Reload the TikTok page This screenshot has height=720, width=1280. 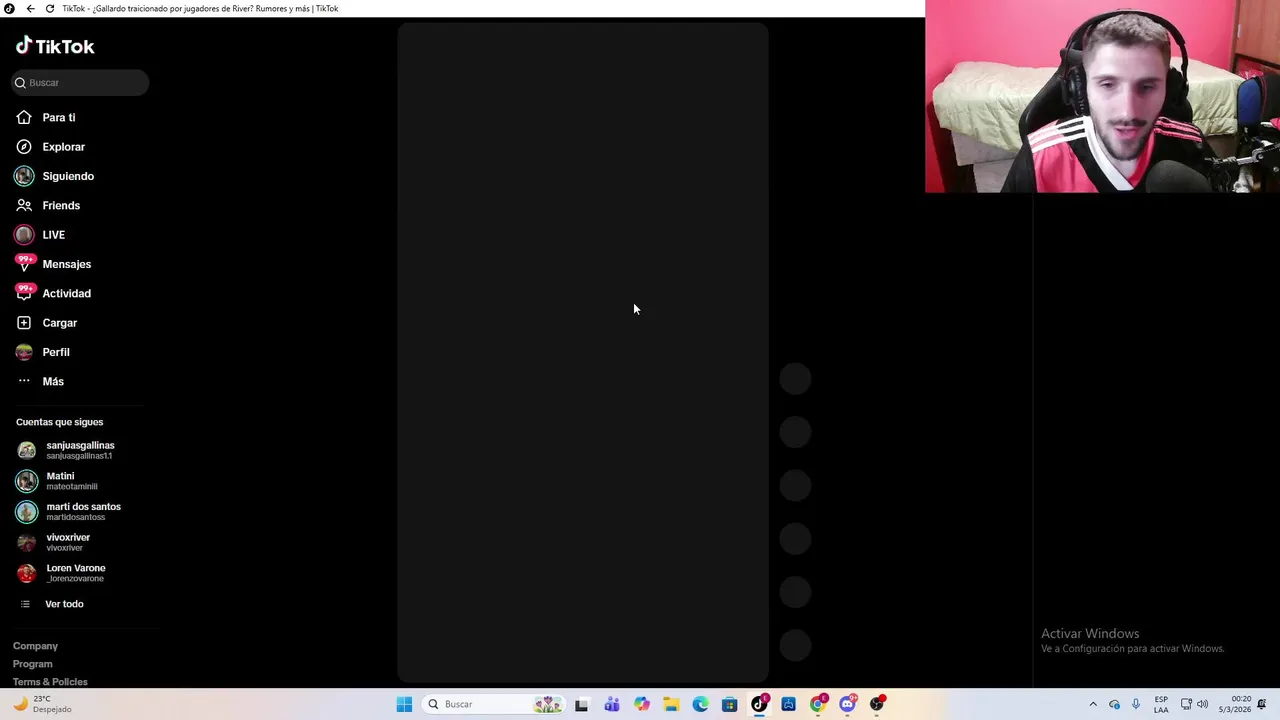(49, 8)
